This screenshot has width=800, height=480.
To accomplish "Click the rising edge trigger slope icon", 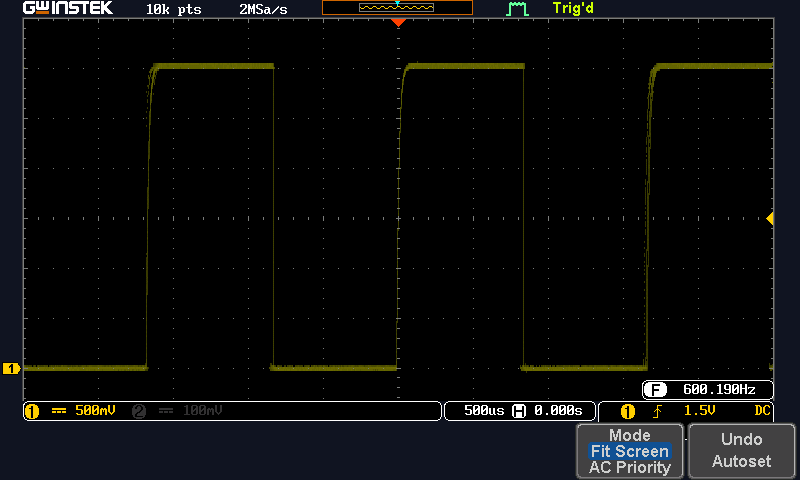I will [x=656, y=411].
